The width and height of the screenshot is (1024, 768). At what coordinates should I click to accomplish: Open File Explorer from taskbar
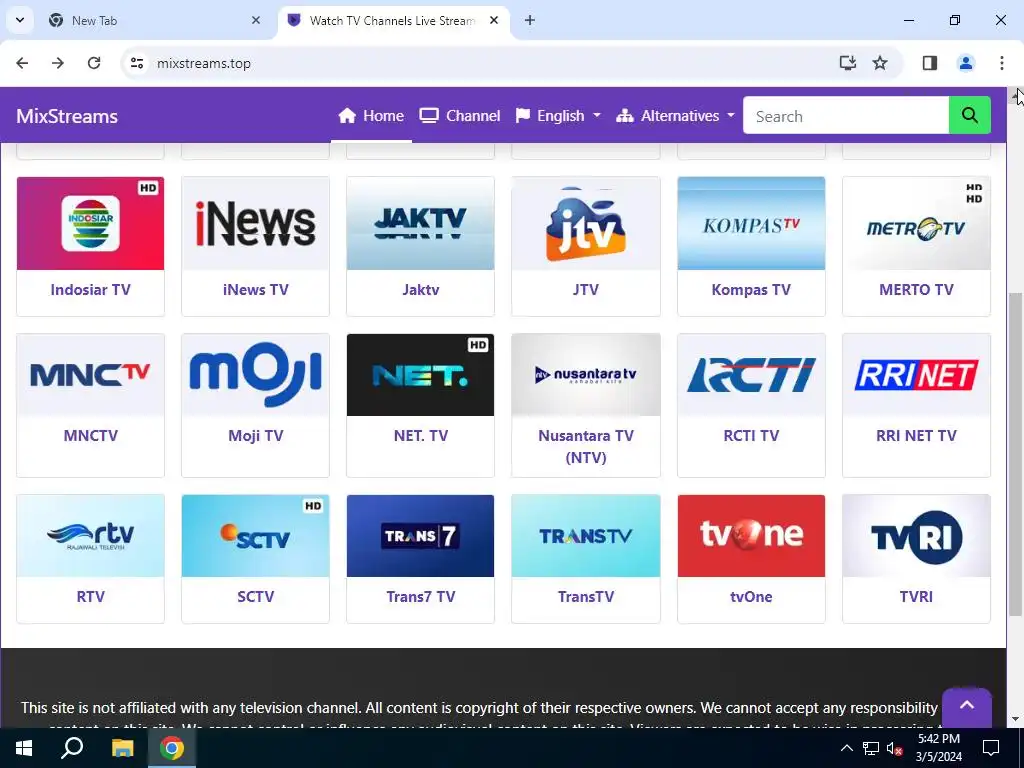(122, 748)
